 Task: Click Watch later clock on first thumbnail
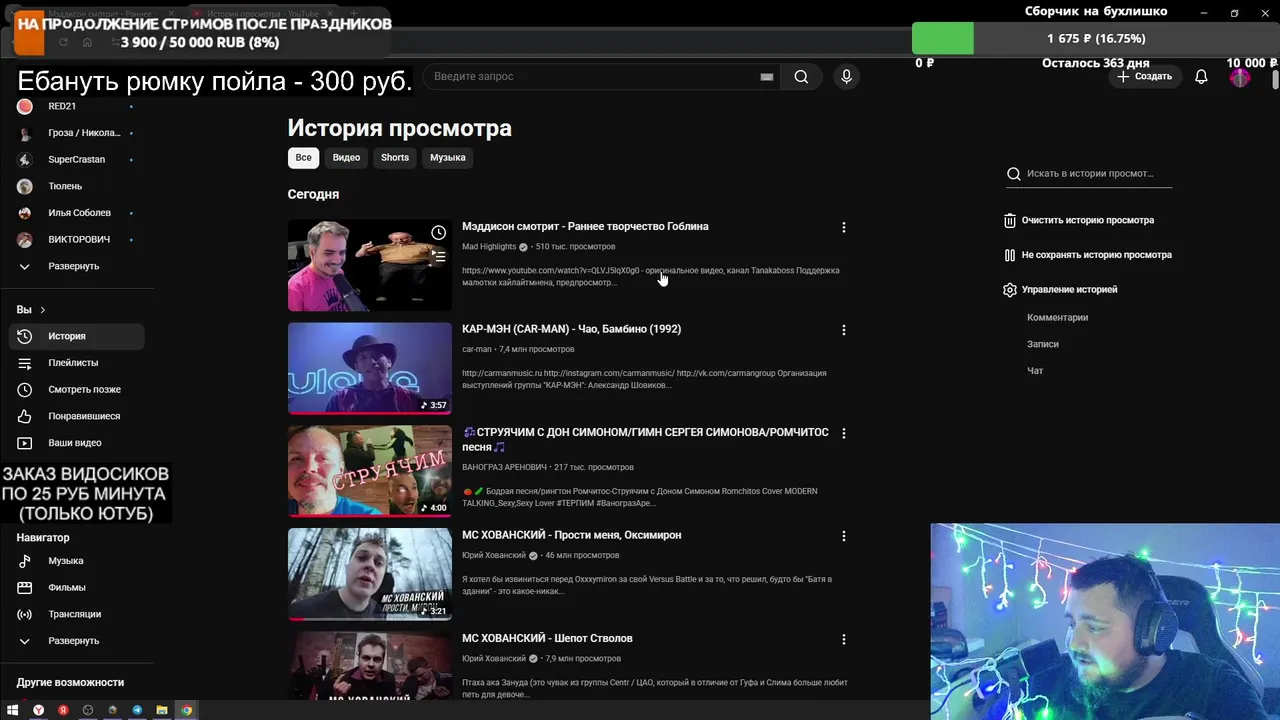tap(438, 233)
